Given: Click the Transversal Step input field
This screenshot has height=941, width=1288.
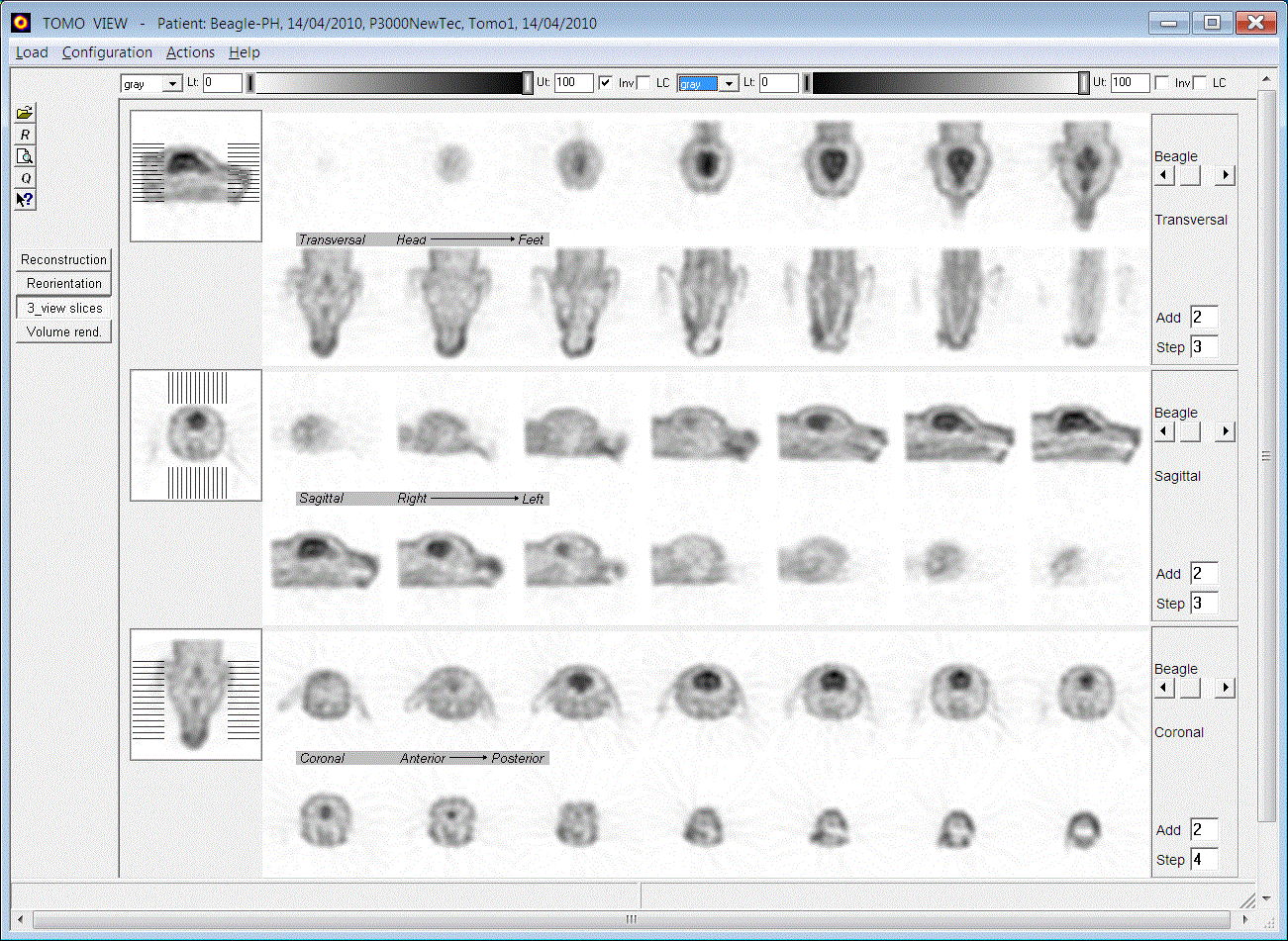Looking at the screenshot, I should (x=1203, y=346).
